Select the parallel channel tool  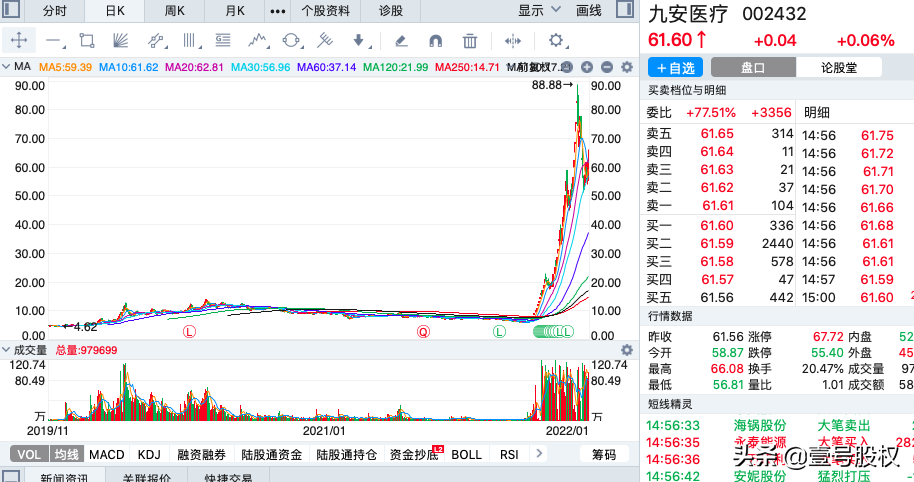tap(157, 40)
